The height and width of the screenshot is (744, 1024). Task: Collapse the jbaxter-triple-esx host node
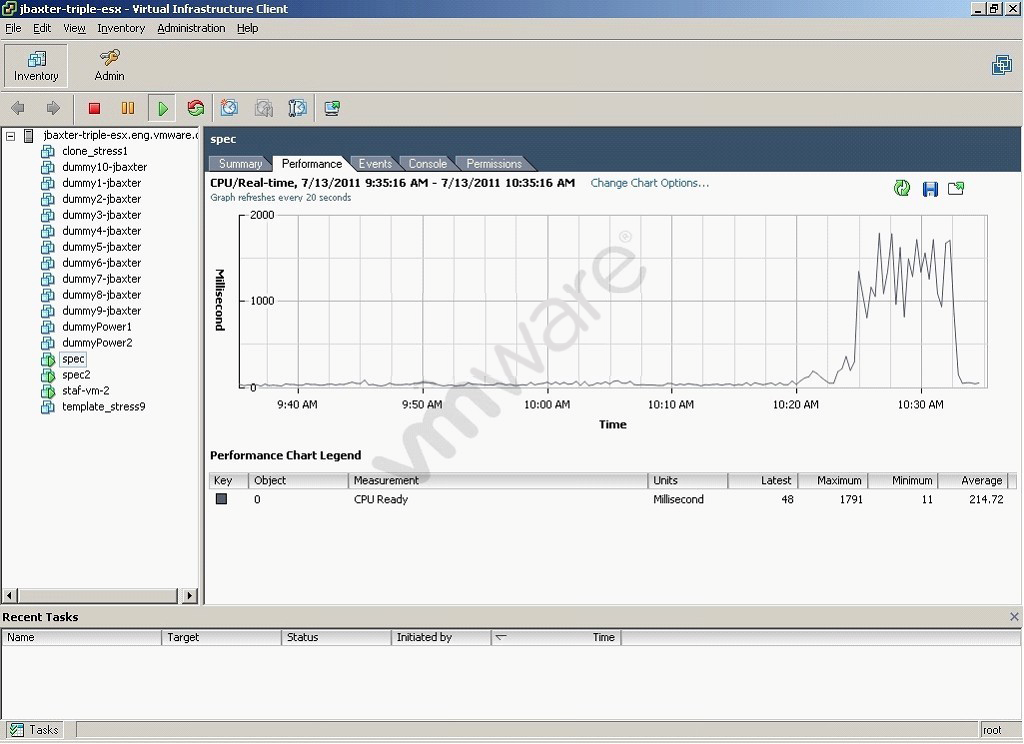[10, 136]
